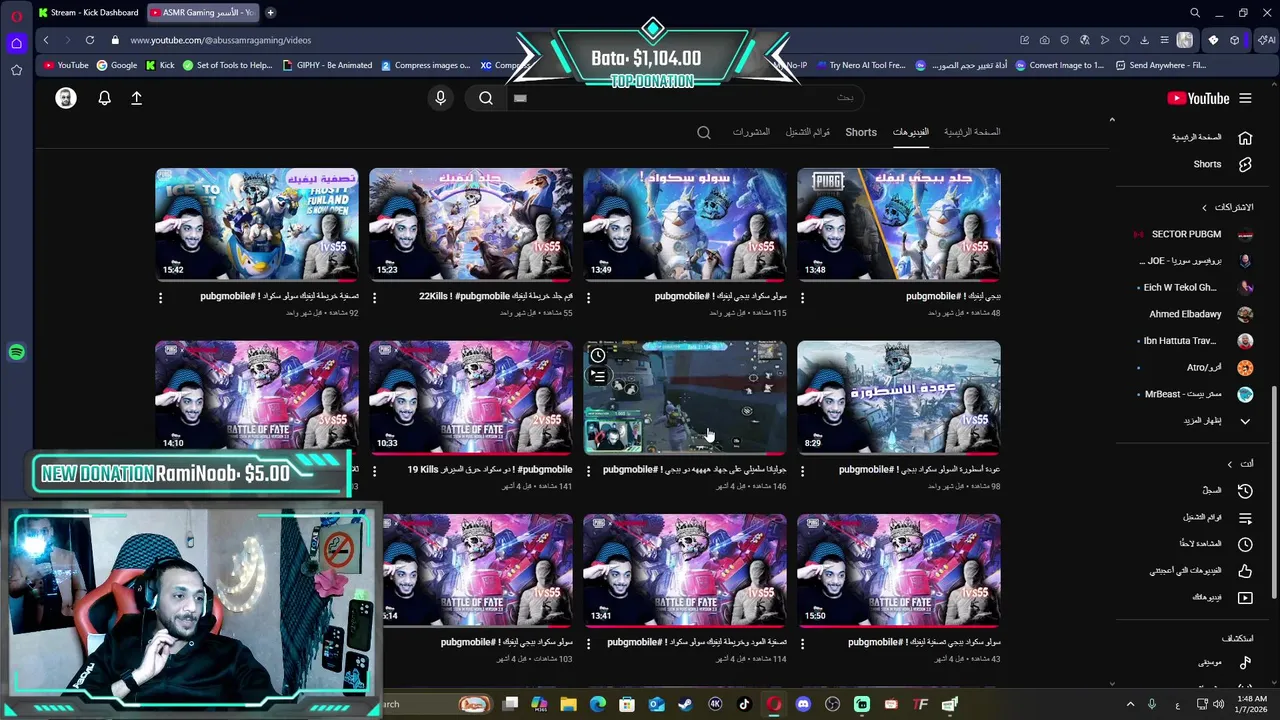Viewport: 1280px width, 720px height.
Task: Open clock showing 1:48 AM in taskbar
Action: pos(1251,704)
